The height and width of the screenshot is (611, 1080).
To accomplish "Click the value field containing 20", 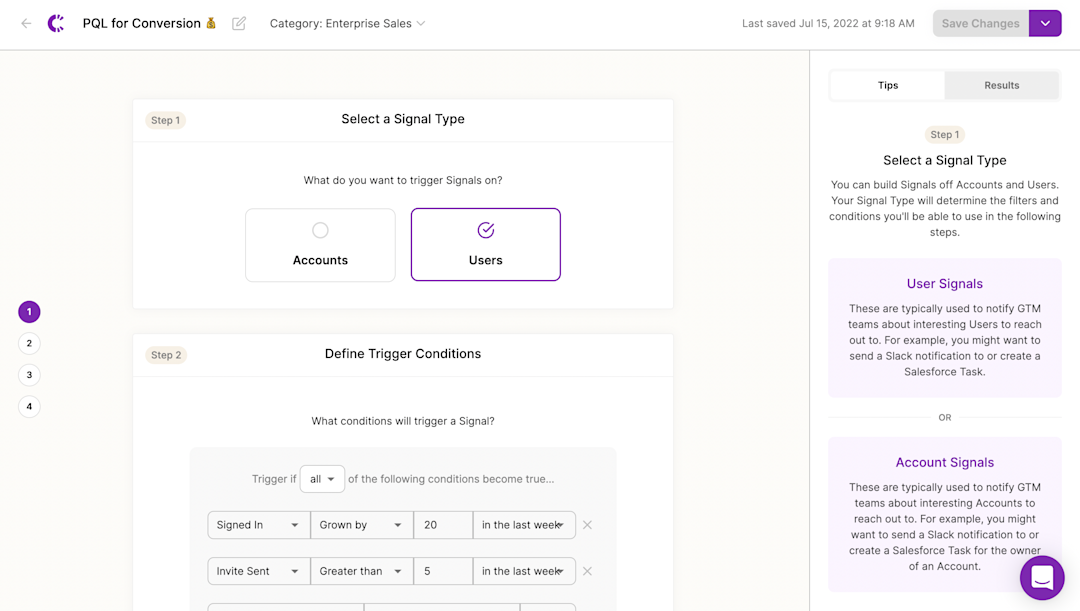I will click(x=443, y=525).
